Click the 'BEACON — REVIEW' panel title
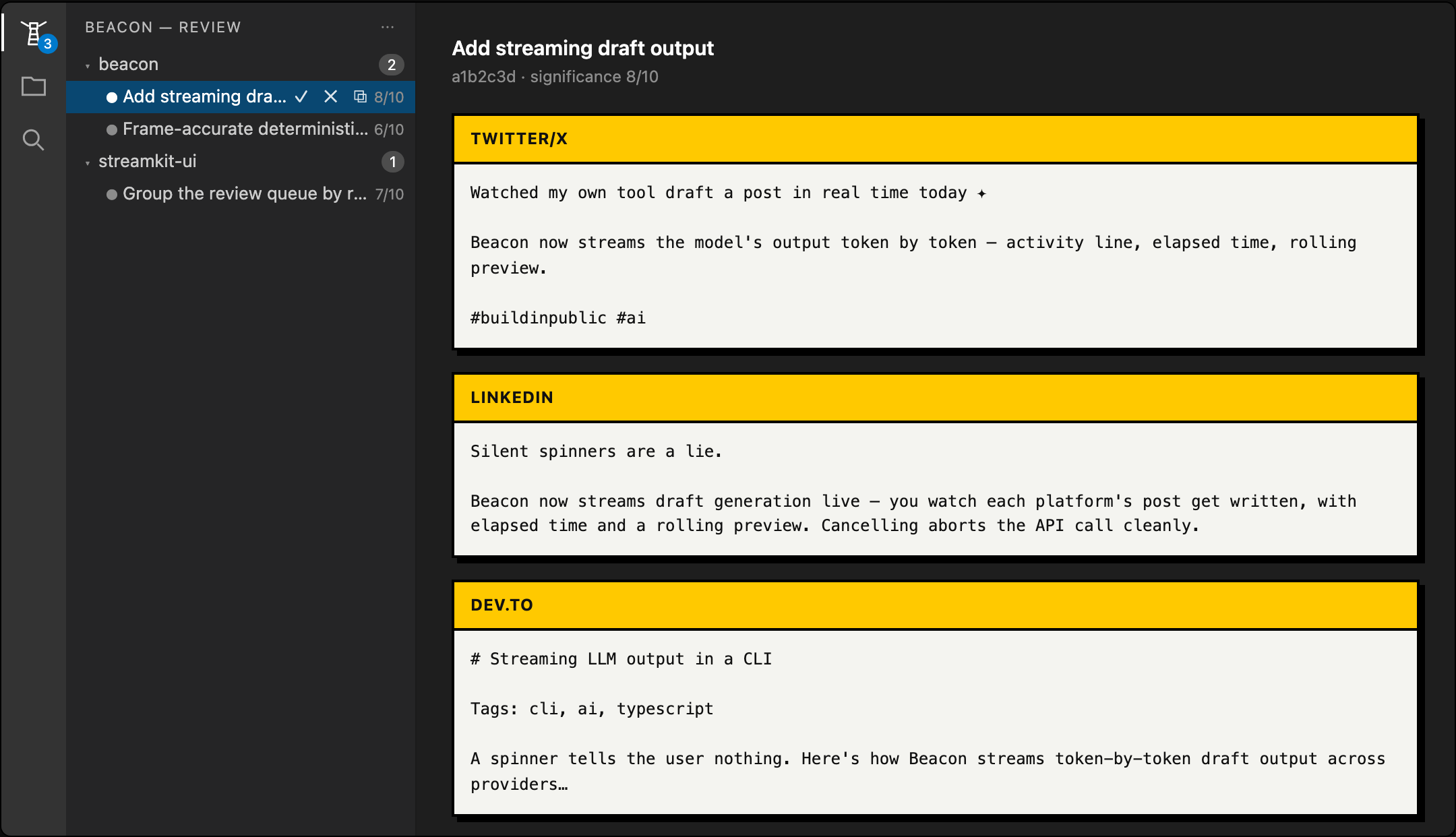This screenshot has width=1456, height=837. [x=162, y=27]
